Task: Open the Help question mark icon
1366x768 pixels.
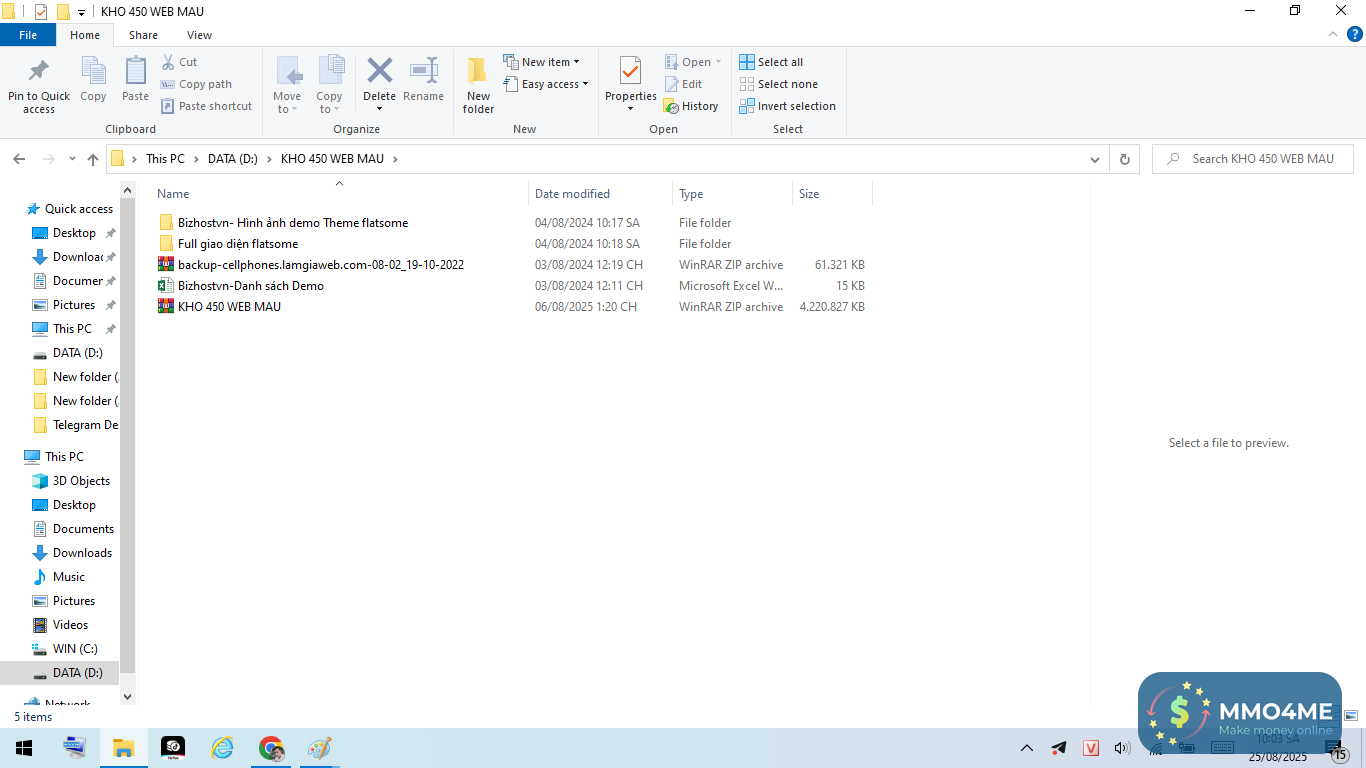Action: coord(1354,34)
